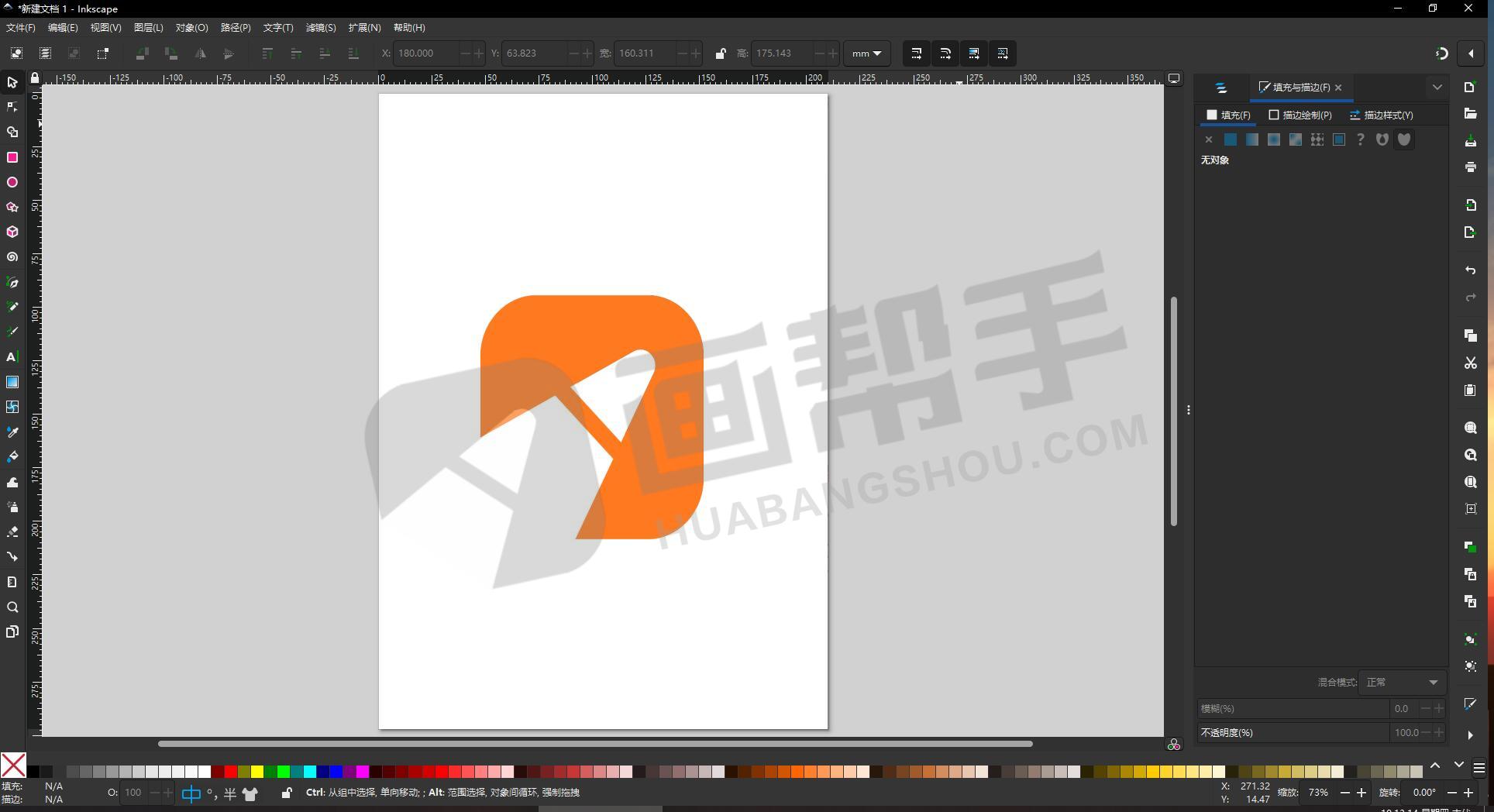Click the 不透明度(%) opacity field
Viewport: 1494px width, 812px height.
[x=1321, y=732]
